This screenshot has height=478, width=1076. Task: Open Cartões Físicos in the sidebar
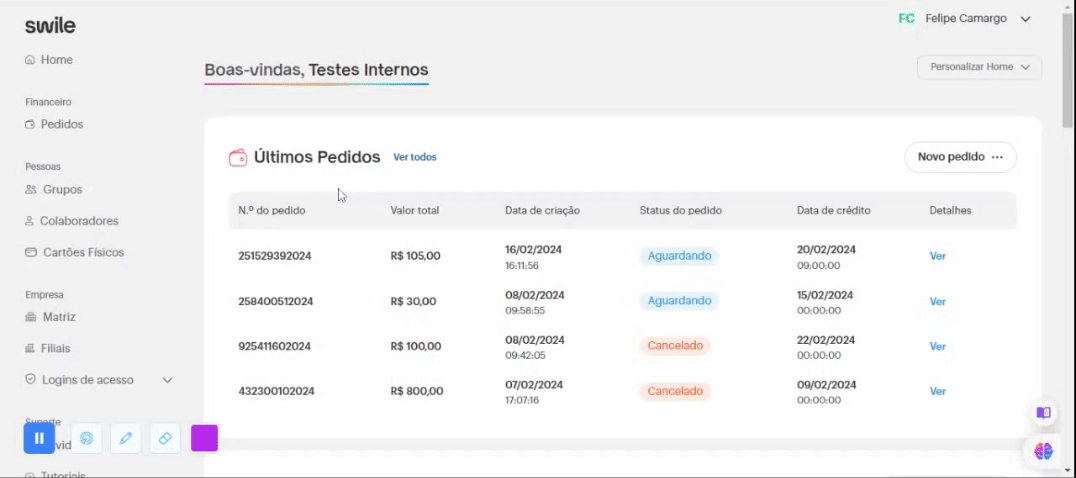pos(75,252)
